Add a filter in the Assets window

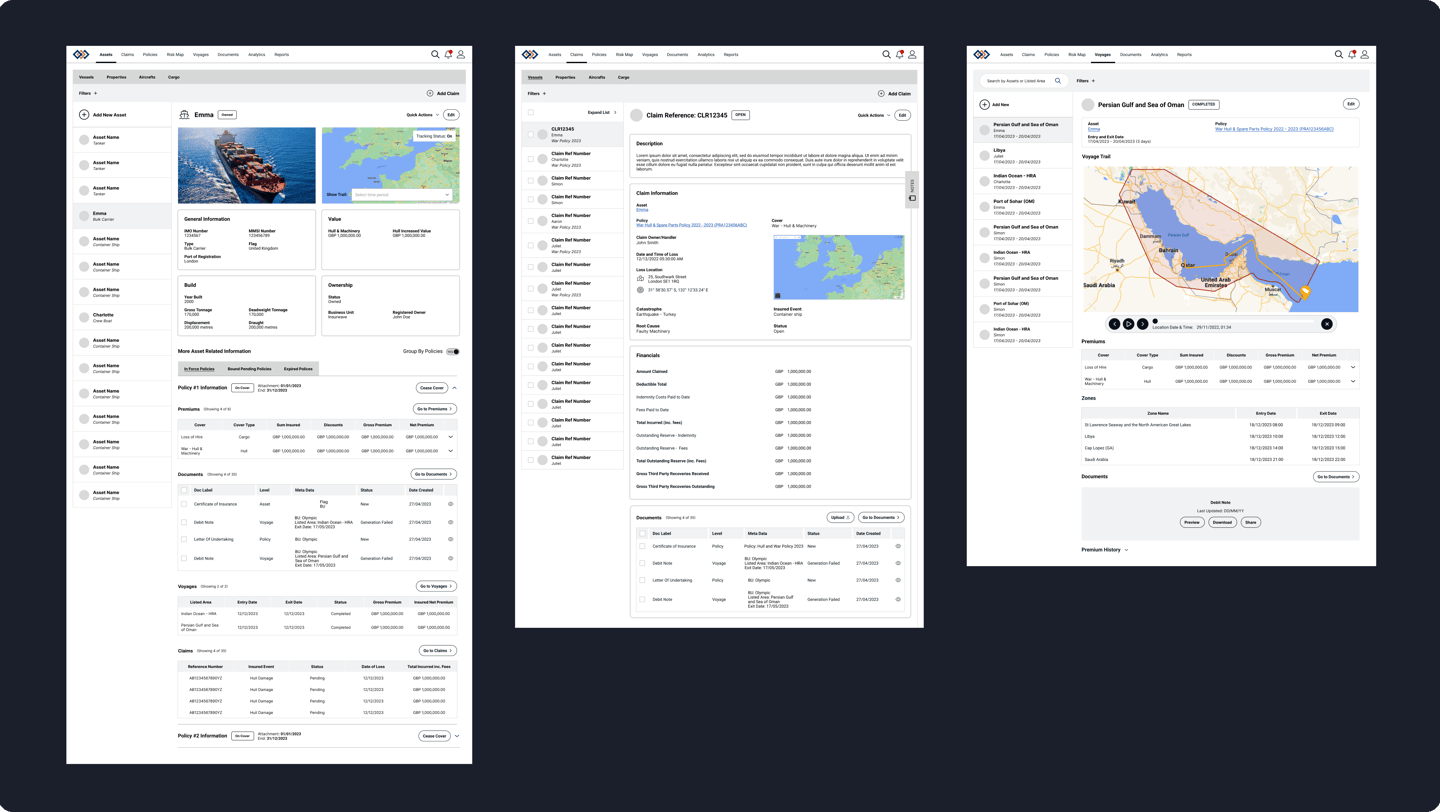pyautogui.click(x=95, y=93)
